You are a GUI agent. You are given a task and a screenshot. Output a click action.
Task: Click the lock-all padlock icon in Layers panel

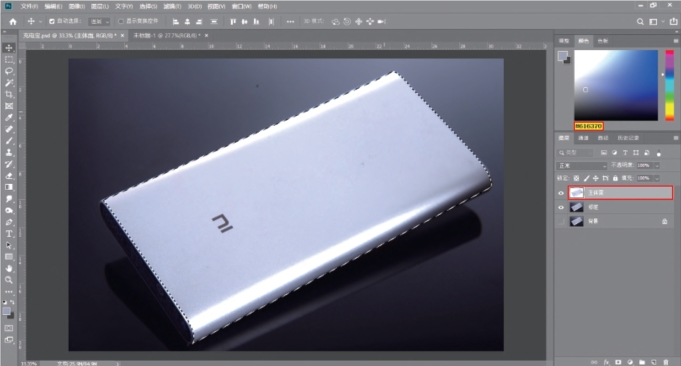pos(615,178)
